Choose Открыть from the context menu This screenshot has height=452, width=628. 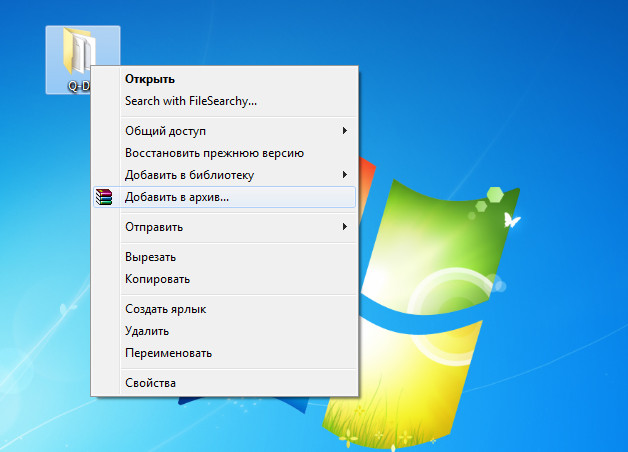pyautogui.click(x=224, y=79)
